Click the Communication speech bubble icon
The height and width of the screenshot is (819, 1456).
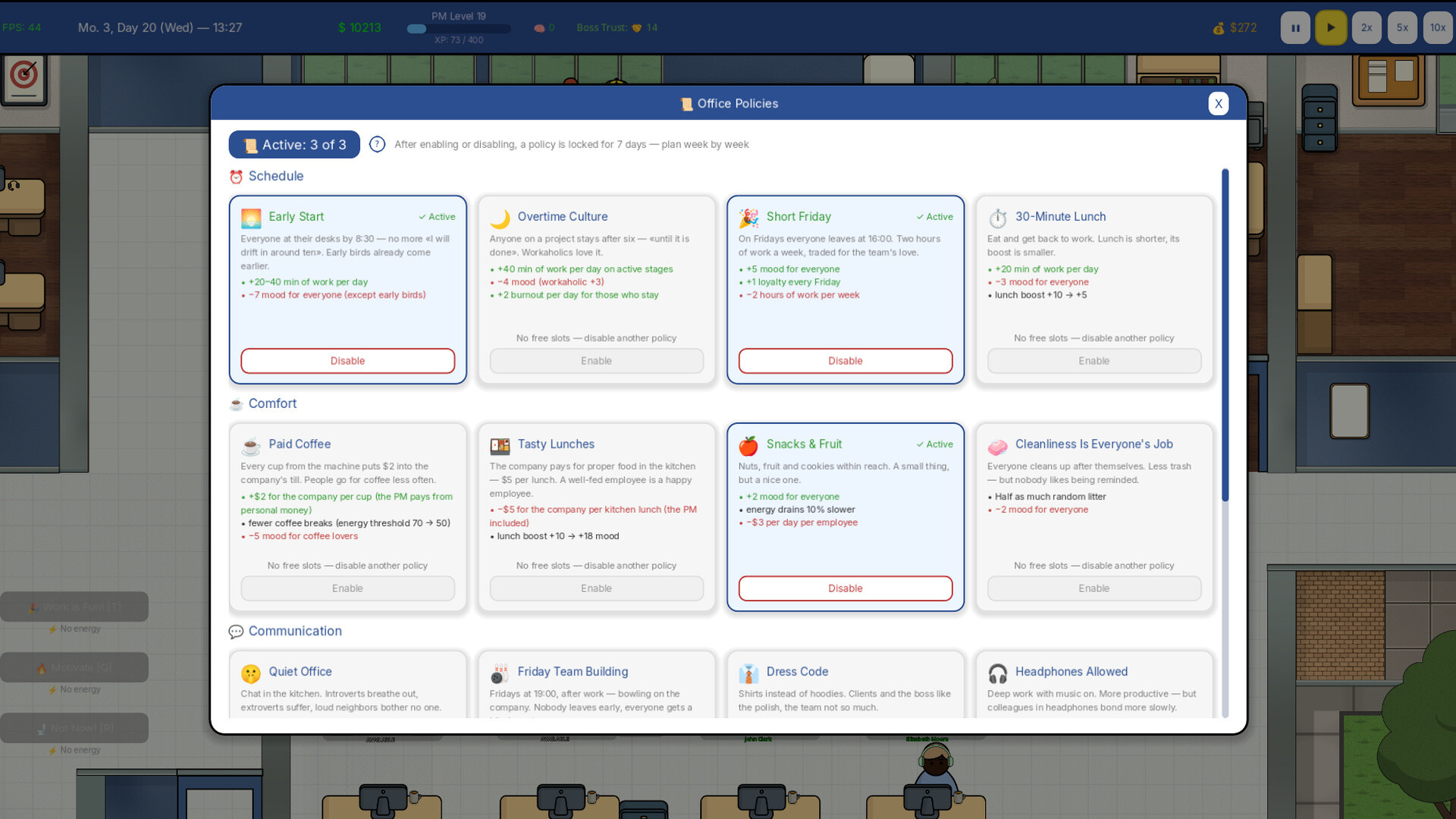click(236, 632)
